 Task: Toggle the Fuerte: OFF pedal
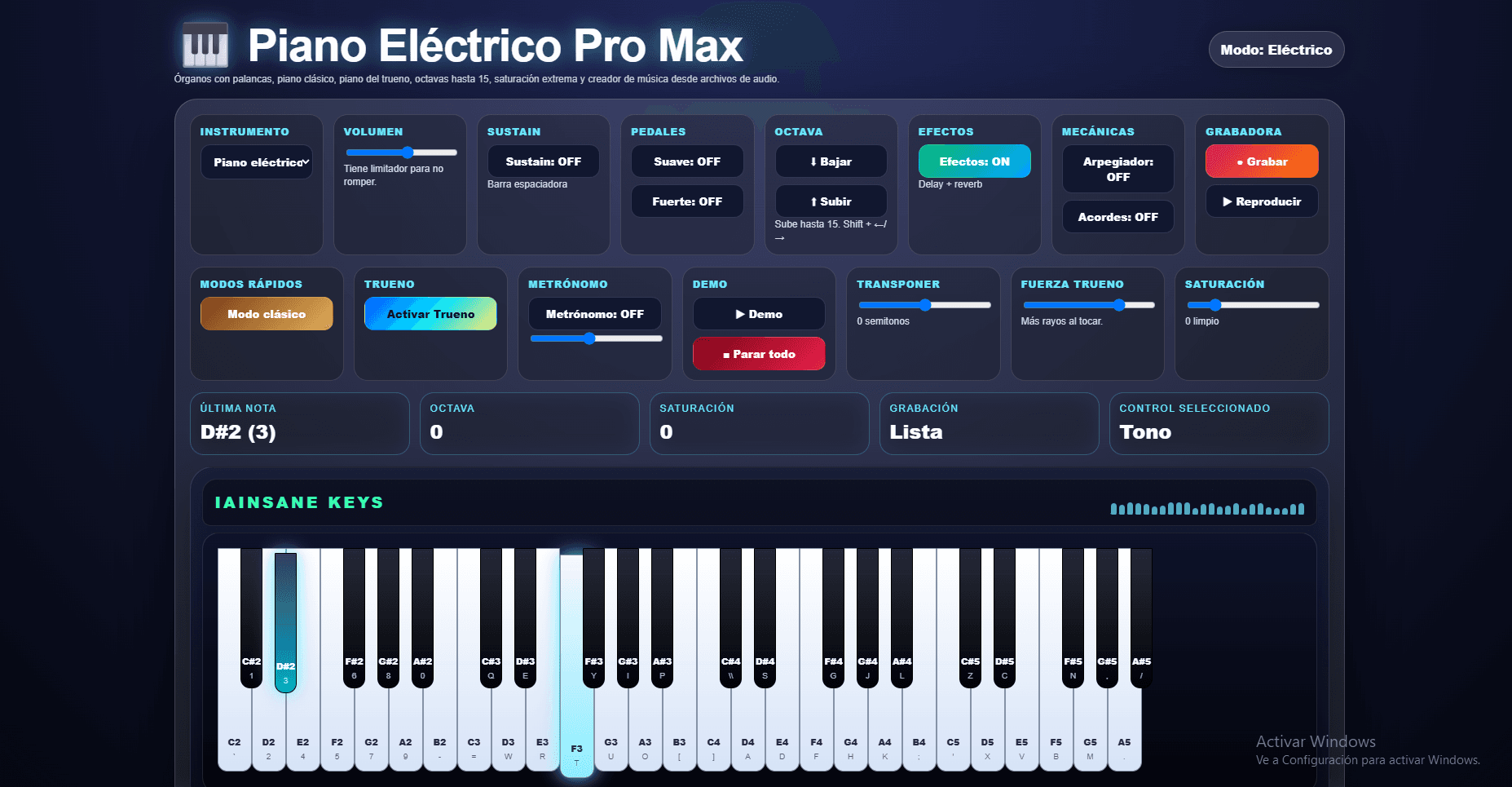(687, 201)
